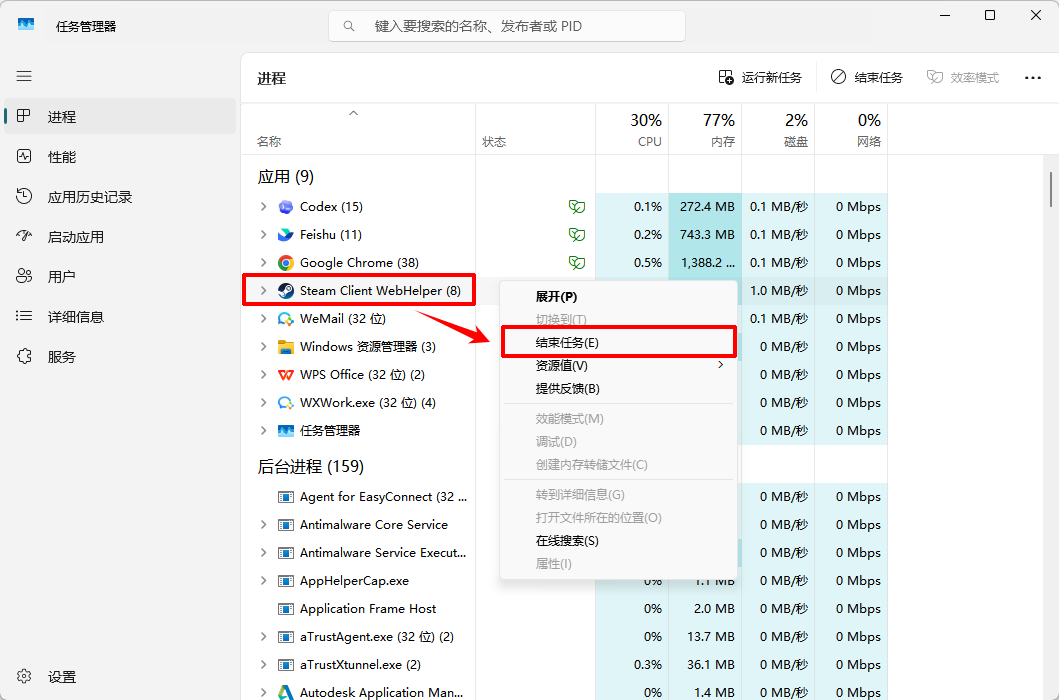Open 资源值(V) submenu

click(619, 366)
